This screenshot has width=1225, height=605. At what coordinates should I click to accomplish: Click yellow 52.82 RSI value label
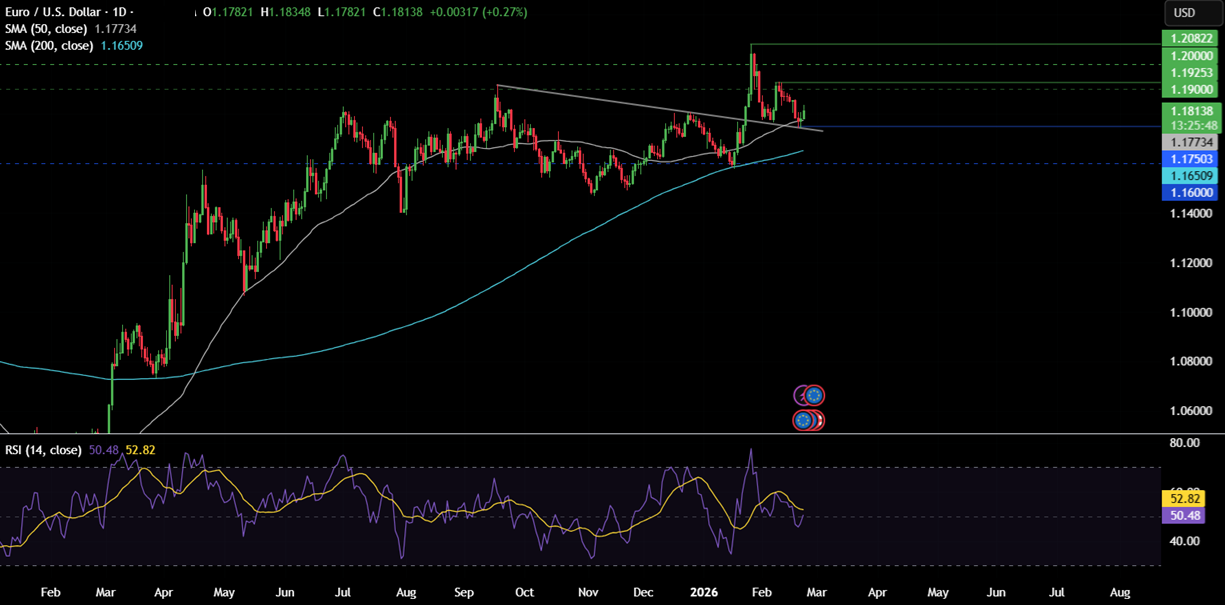1185,498
